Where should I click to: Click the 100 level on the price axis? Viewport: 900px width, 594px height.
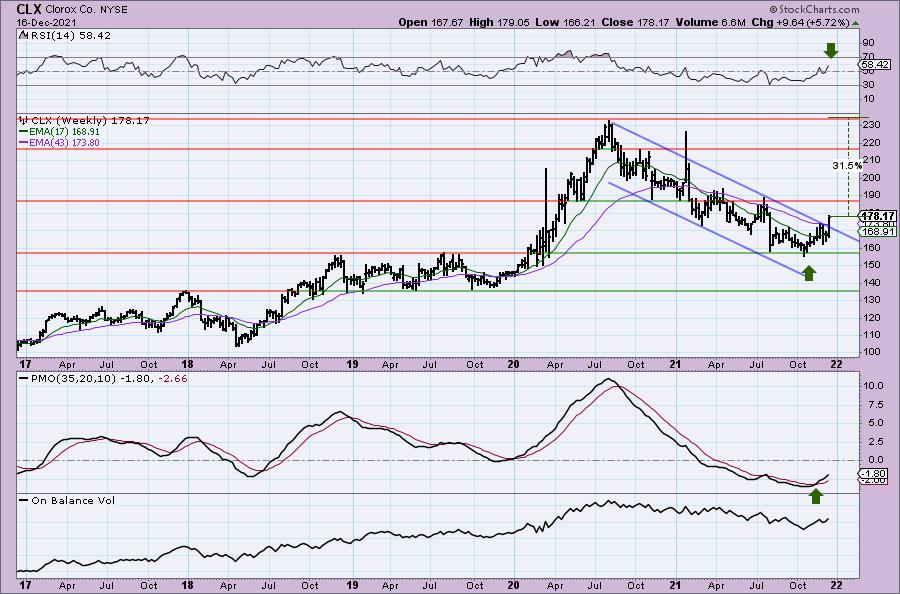point(871,352)
